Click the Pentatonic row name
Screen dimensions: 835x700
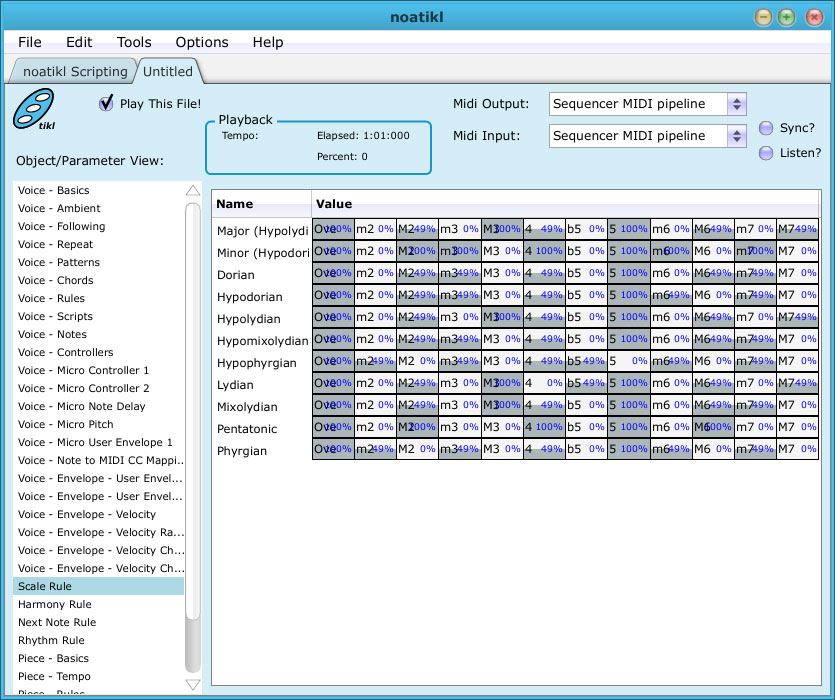tap(247, 429)
